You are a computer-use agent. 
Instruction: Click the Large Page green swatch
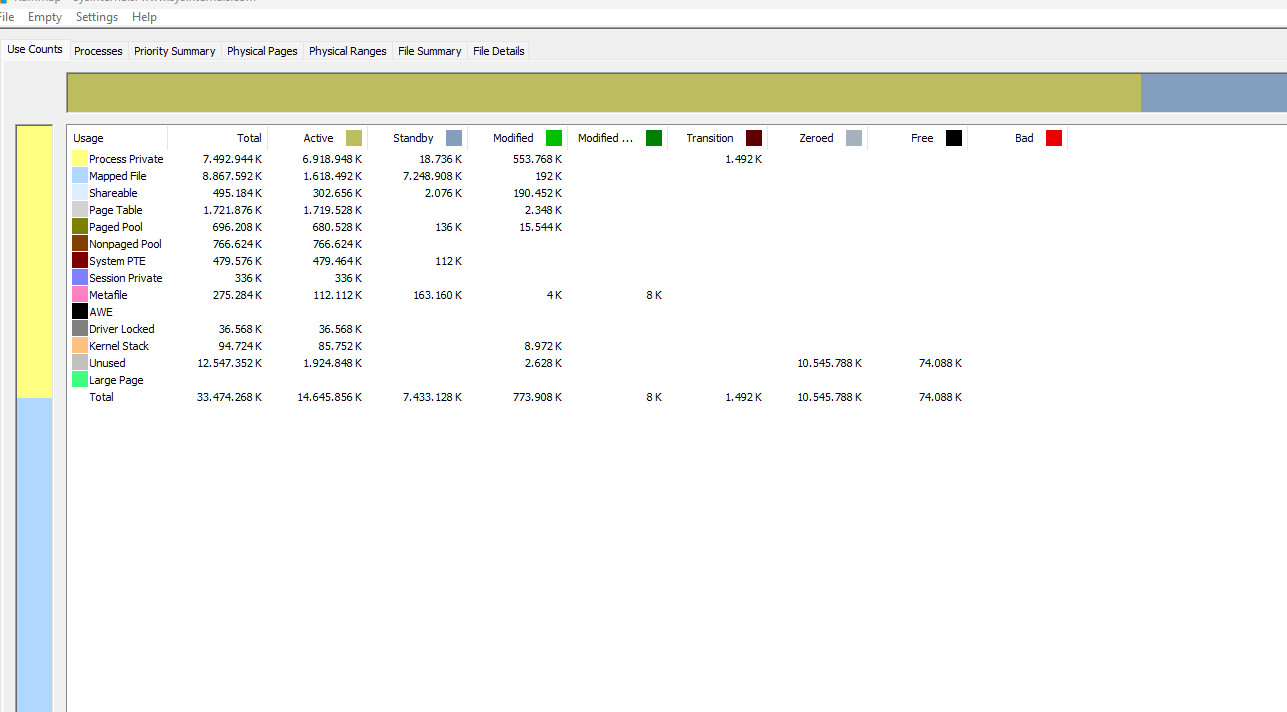80,380
